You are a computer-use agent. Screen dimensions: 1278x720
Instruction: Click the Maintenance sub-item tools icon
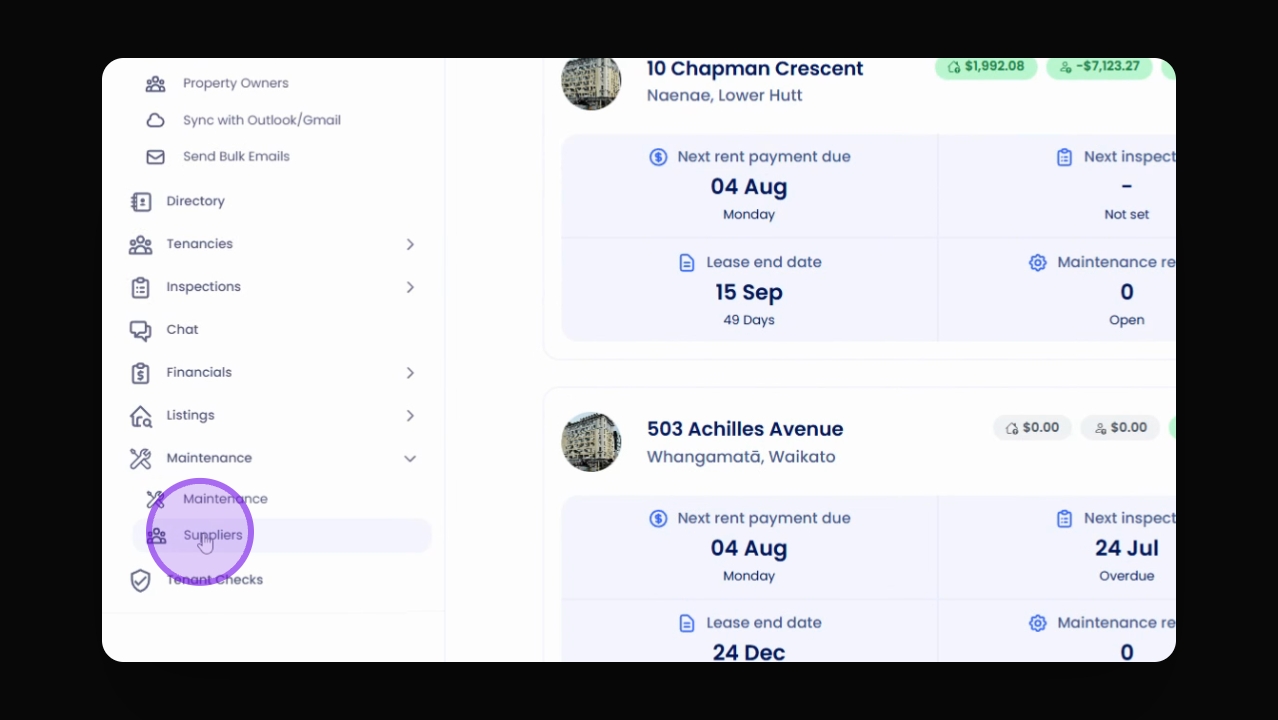click(155, 499)
